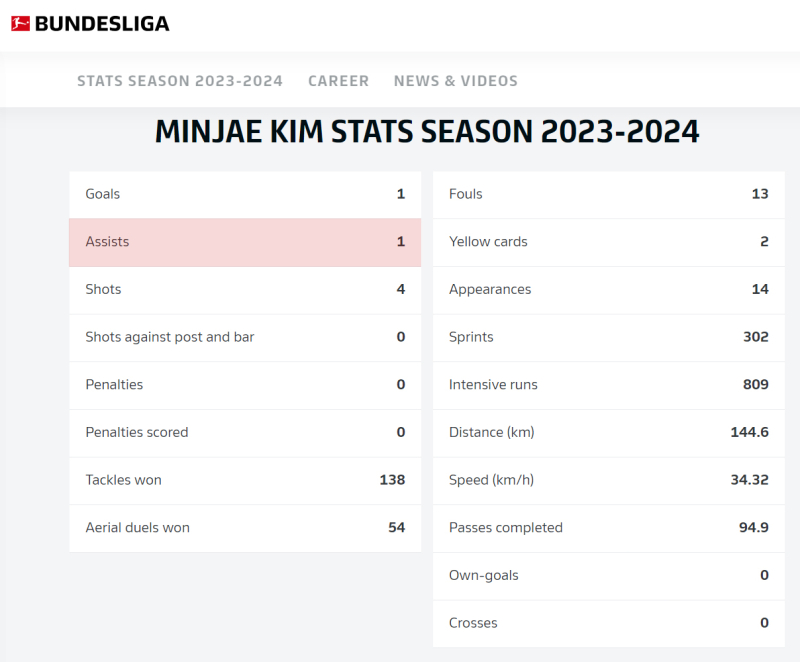Click the Distance (km) row
The height and width of the screenshot is (662, 800).
pyautogui.click(x=609, y=433)
